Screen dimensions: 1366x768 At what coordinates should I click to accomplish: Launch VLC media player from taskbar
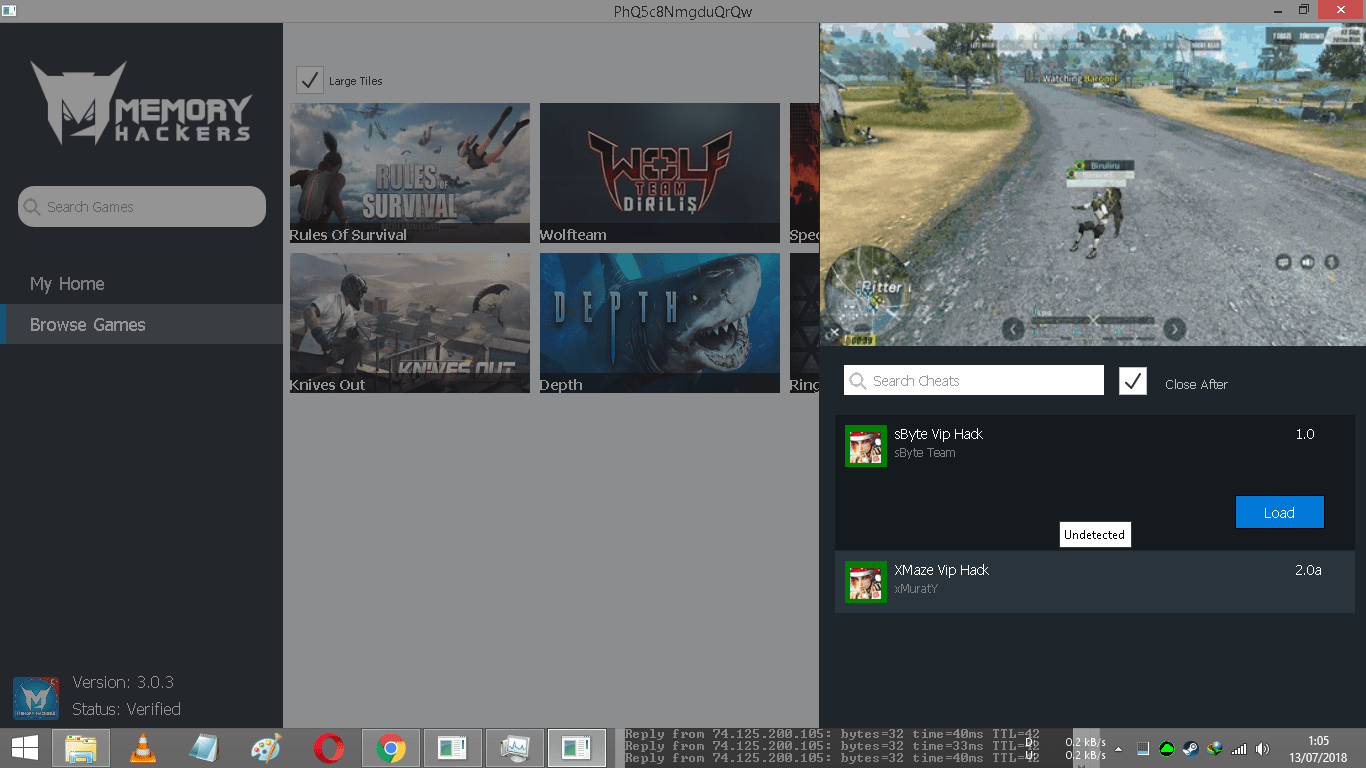pyautogui.click(x=143, y=748)
